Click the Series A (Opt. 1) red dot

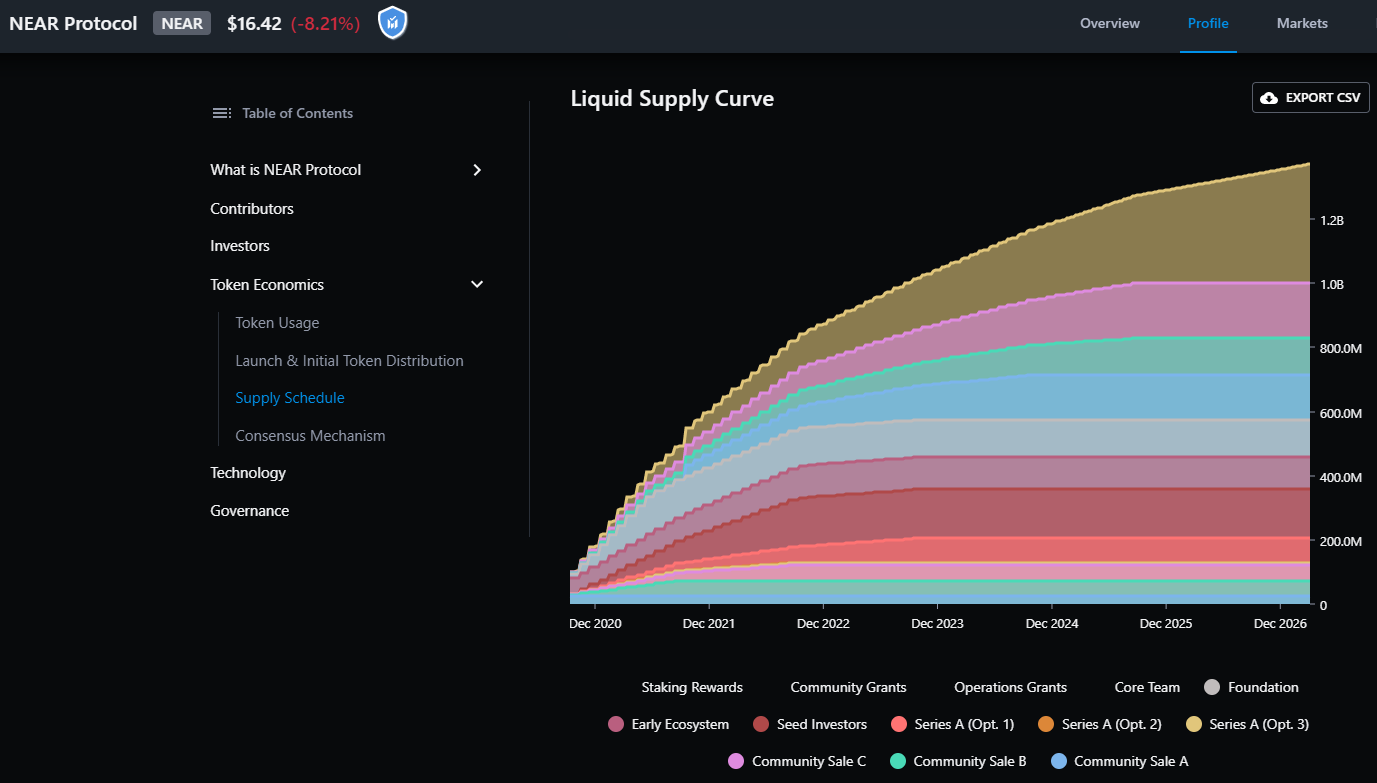898,724
